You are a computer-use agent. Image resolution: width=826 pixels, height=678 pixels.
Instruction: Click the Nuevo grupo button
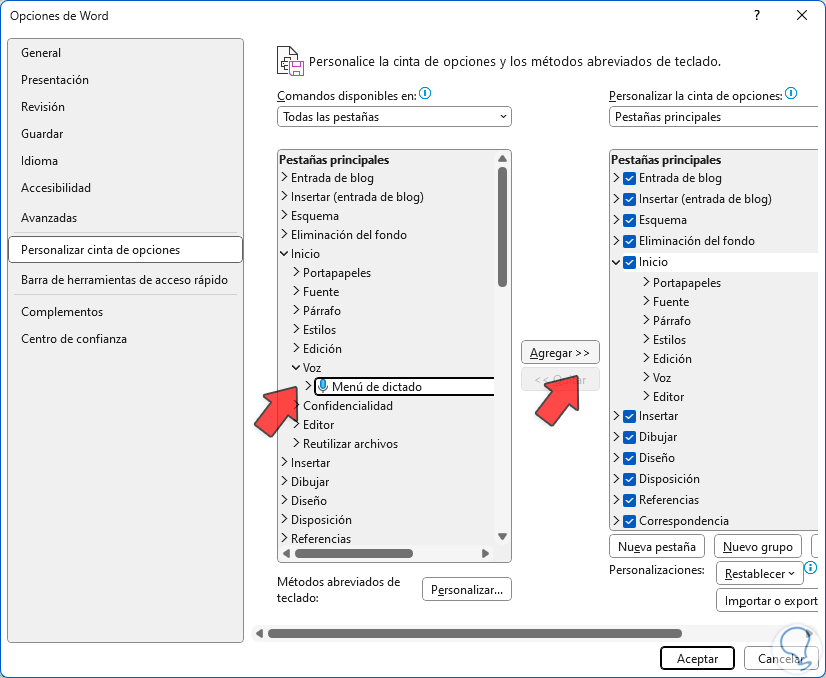(758, 546)
